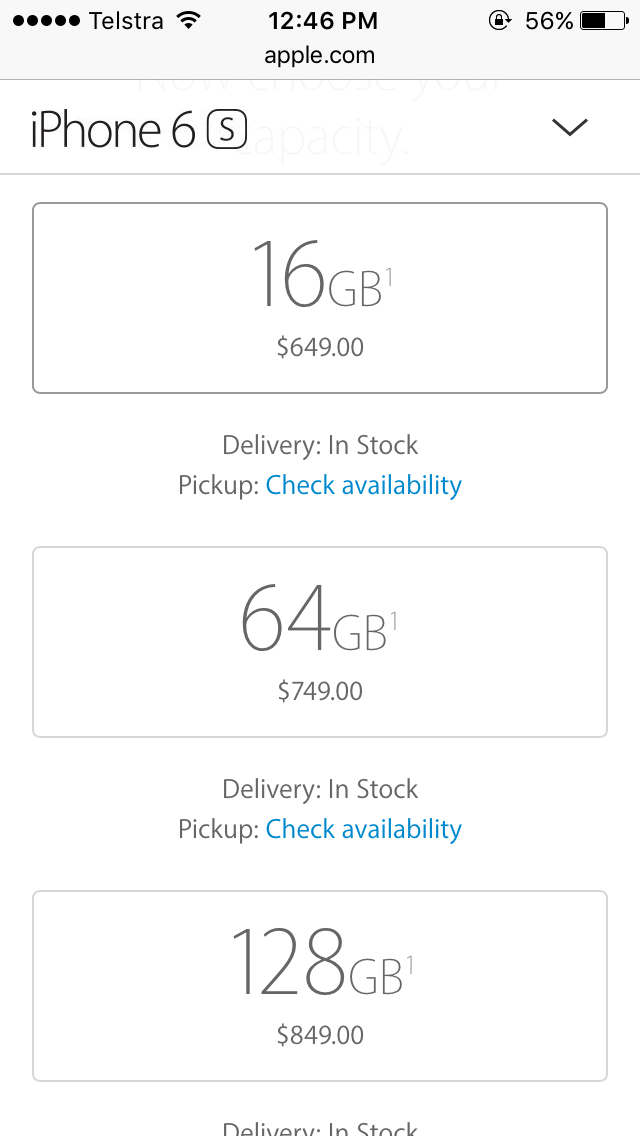Choose the 64GB capacity option
640x1136 pixels.
pos(320,642)
